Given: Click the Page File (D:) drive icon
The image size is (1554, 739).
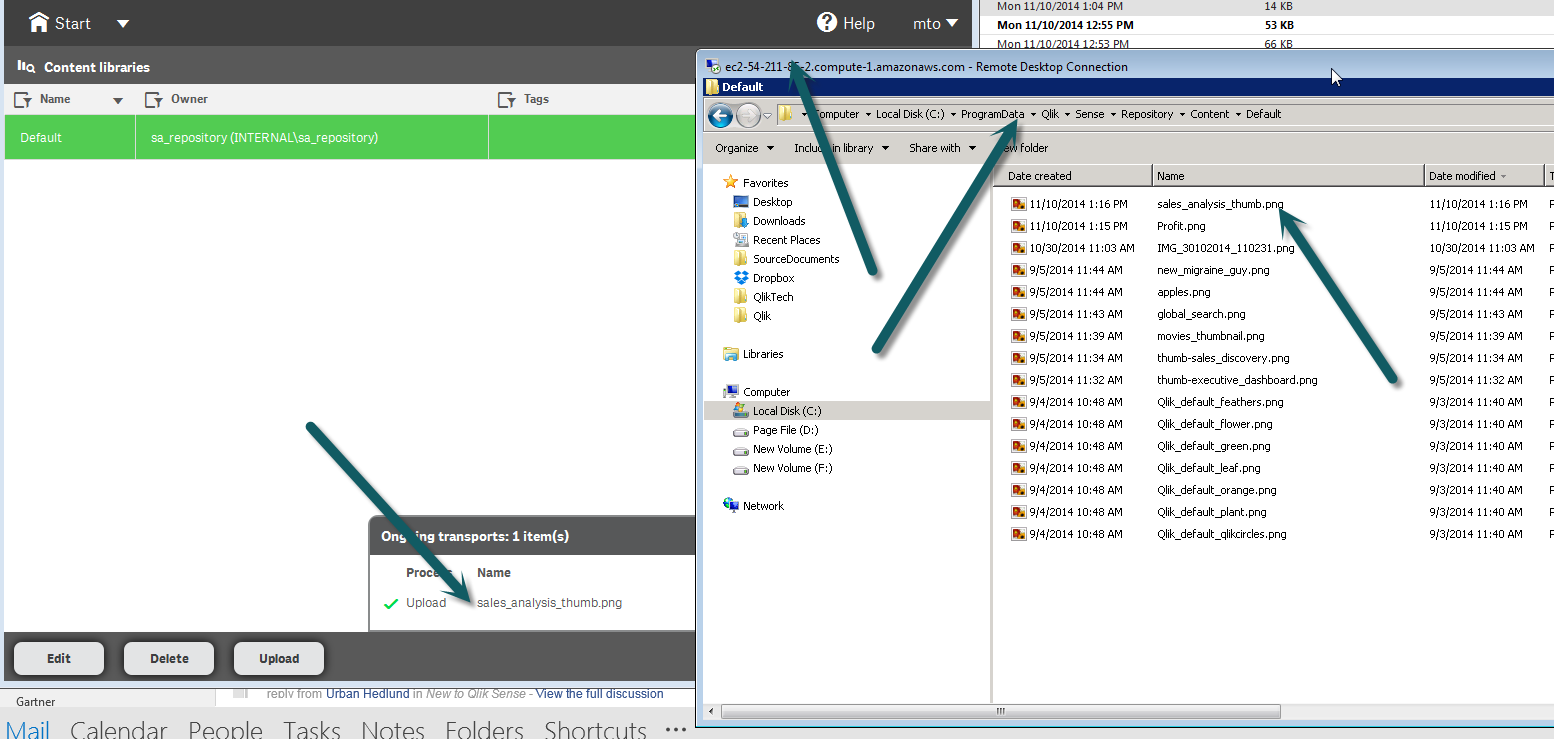Looking at the screenshot, I should [741, 431].
